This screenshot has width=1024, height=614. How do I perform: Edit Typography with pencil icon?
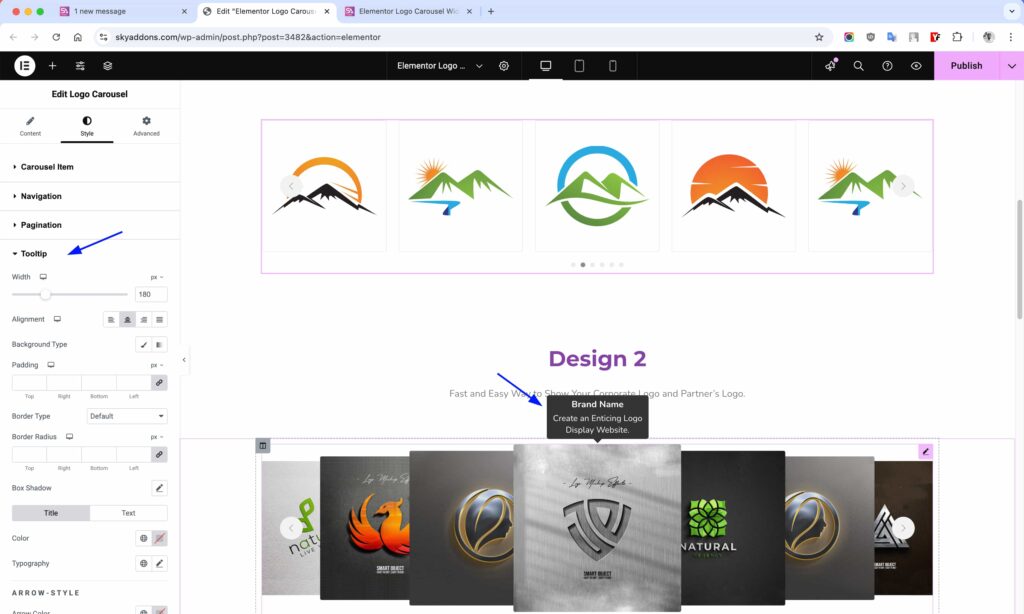[159, 563]
